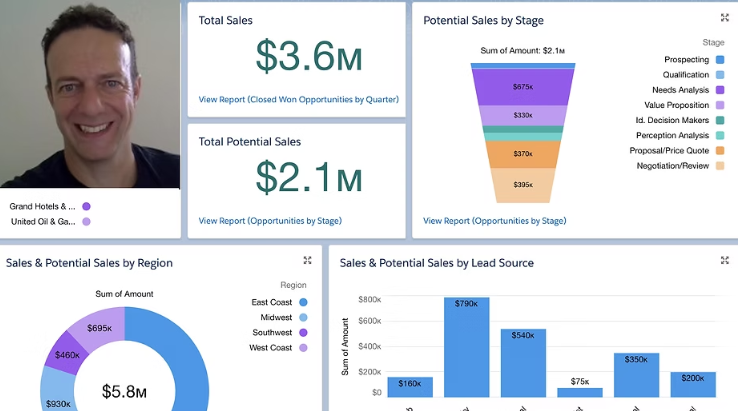
Task: Select the $160k bar in lead source chart
Action: click(x=410, y=387)
